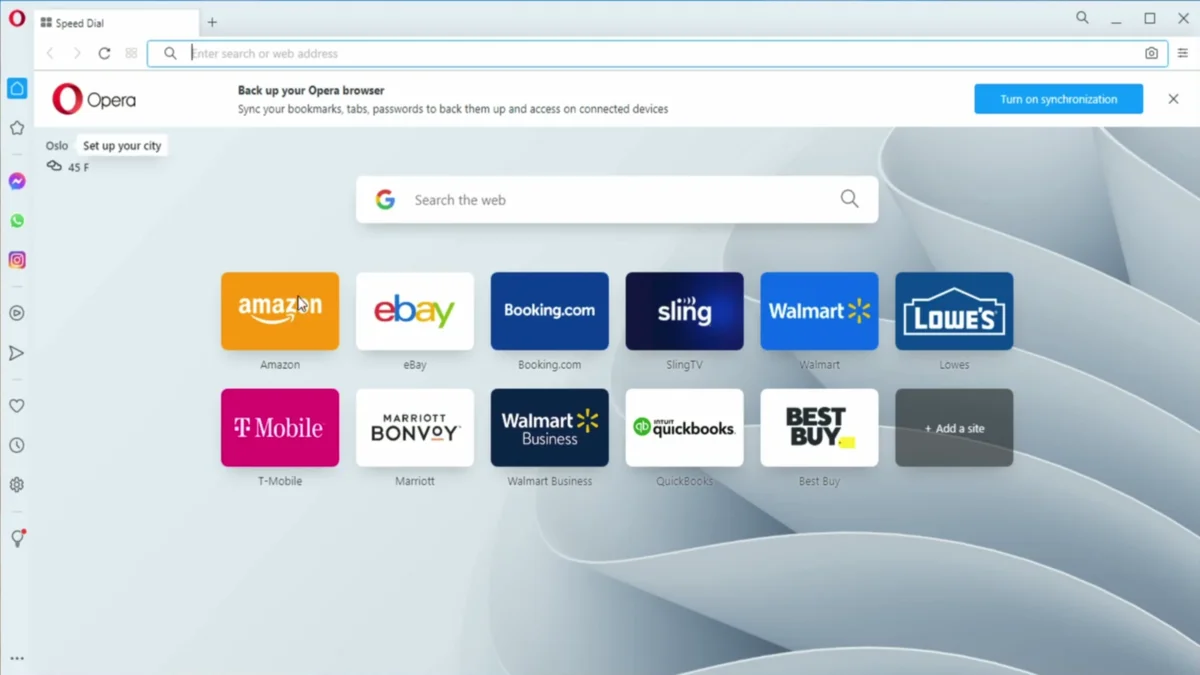Click the Google G logo
1200x675 pixels.
click(385, 200)
